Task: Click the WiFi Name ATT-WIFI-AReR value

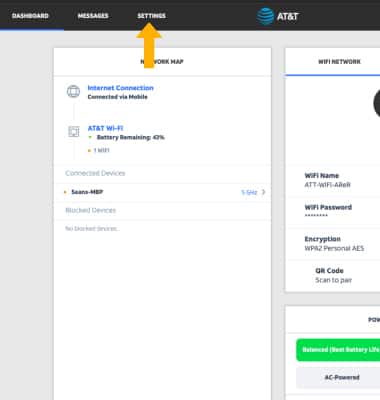Action: [328, 185]
